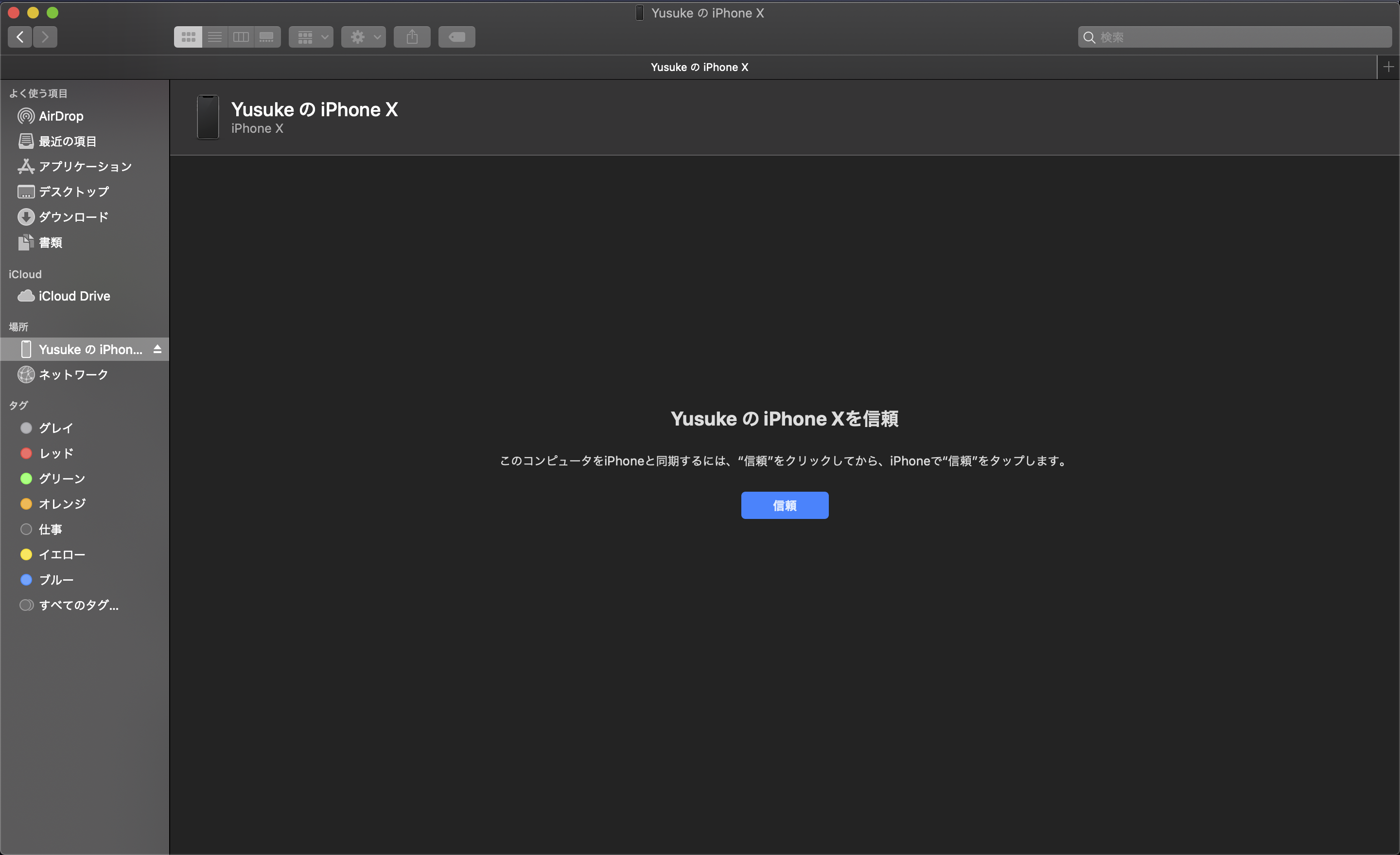Click the 場所 section header
The width and height of the screenshot is (1400, 855).
tap(18, 327)
